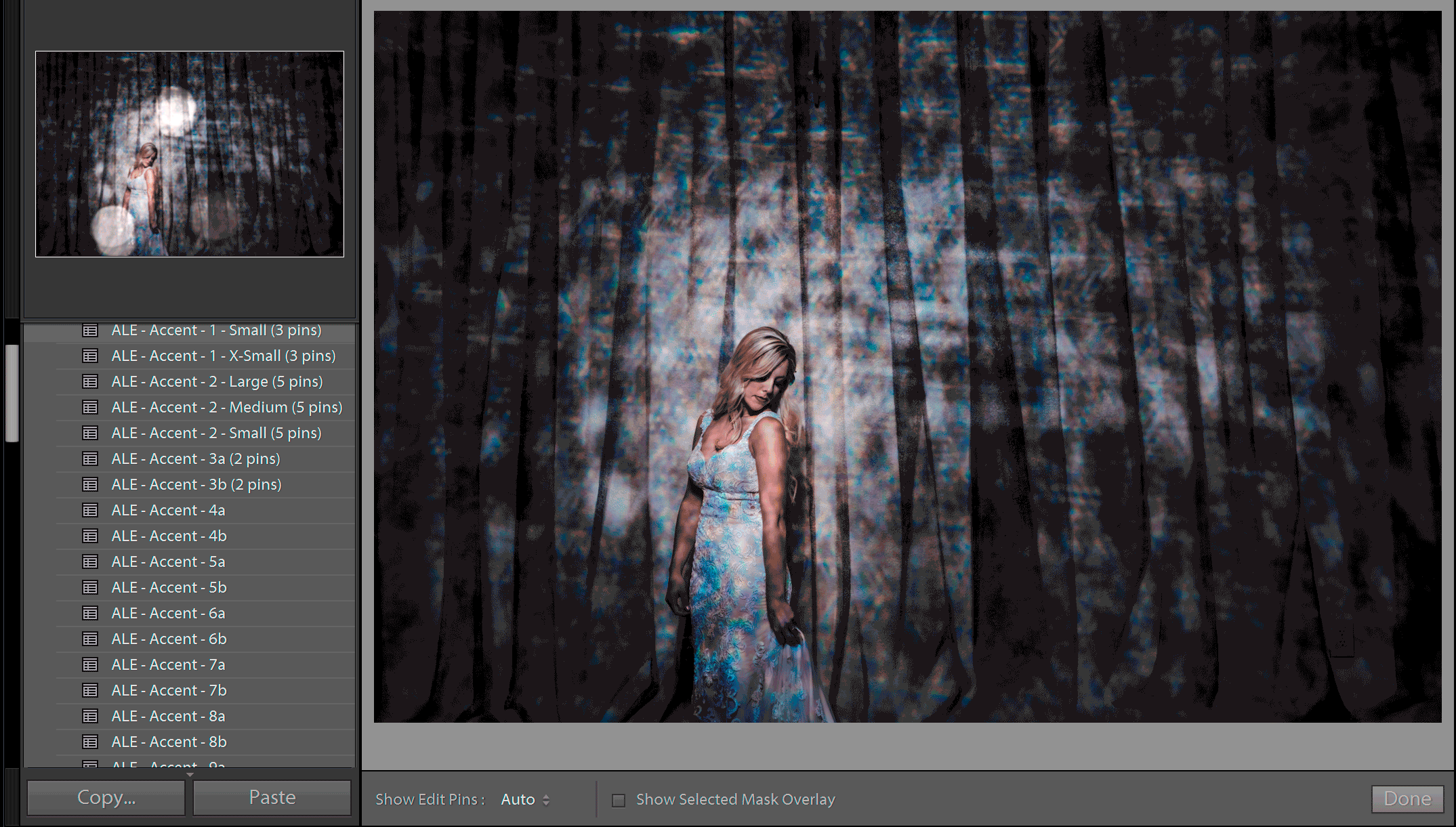Select preset ALE - Accent - 6b
This screenshot has width=1456, height=827.
pyautogui.click(x=169, y=639)
